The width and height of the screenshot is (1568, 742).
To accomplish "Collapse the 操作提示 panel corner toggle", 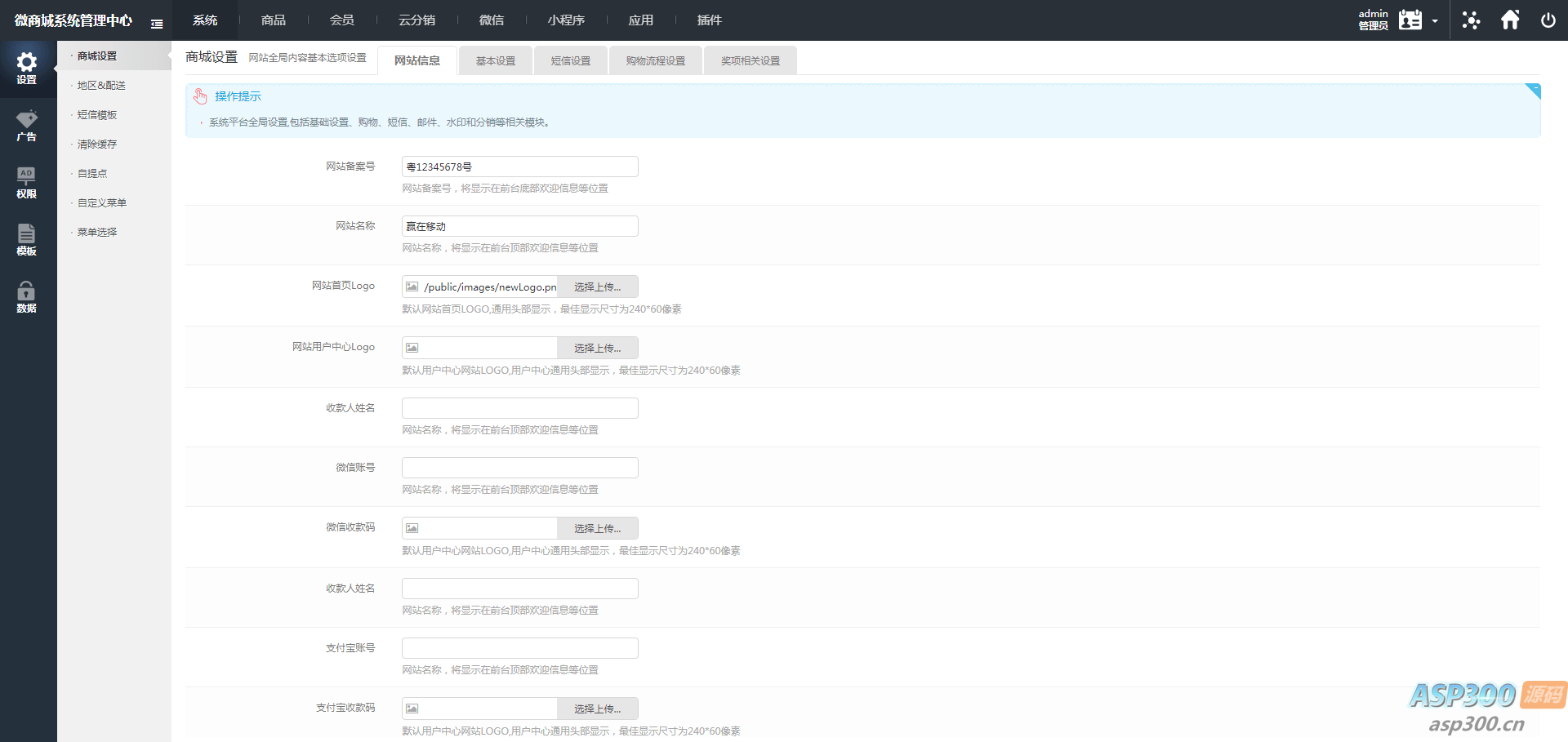I will [1533, 91].
